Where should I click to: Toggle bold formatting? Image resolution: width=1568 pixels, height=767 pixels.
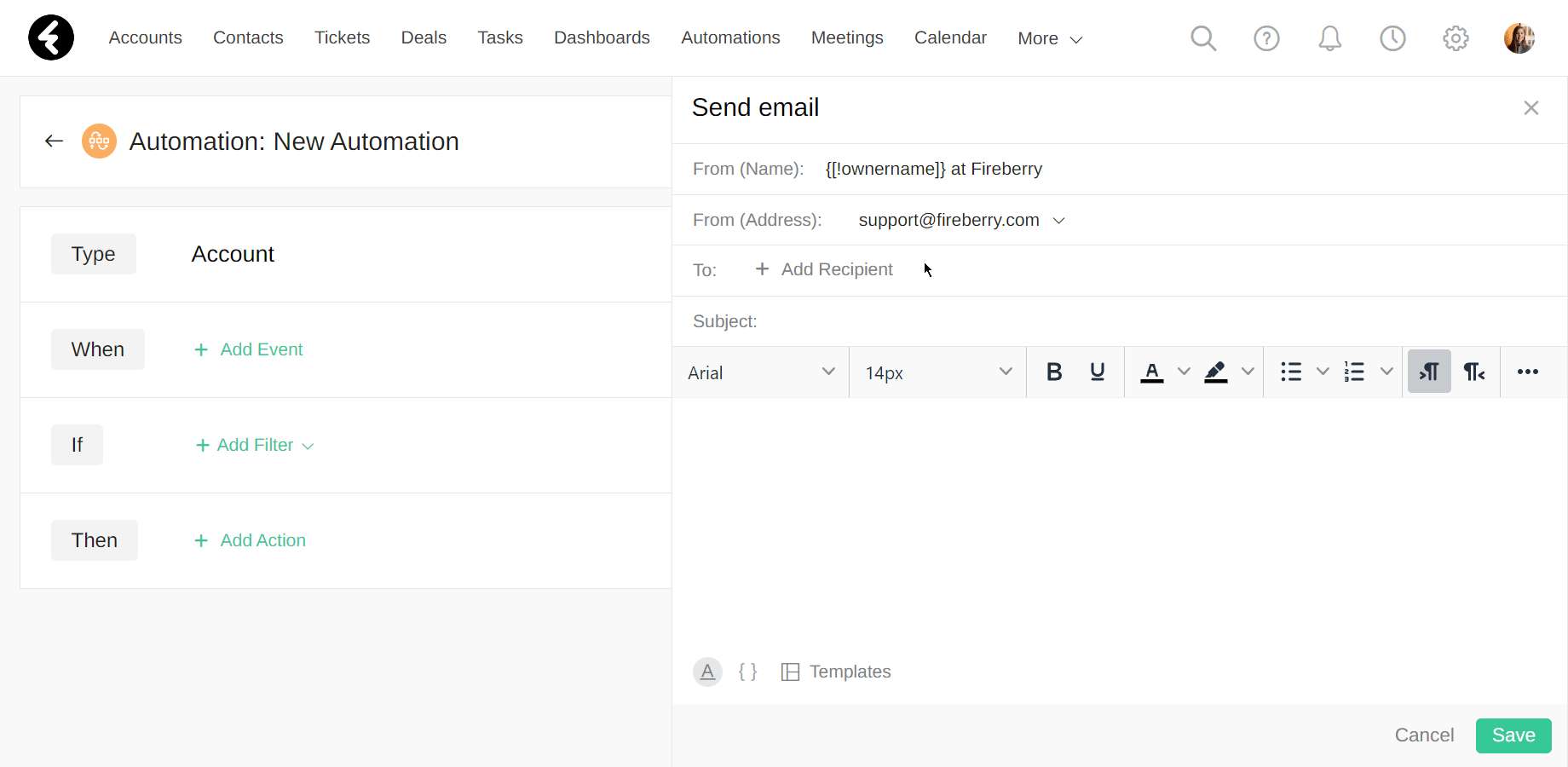[1054, 372]
